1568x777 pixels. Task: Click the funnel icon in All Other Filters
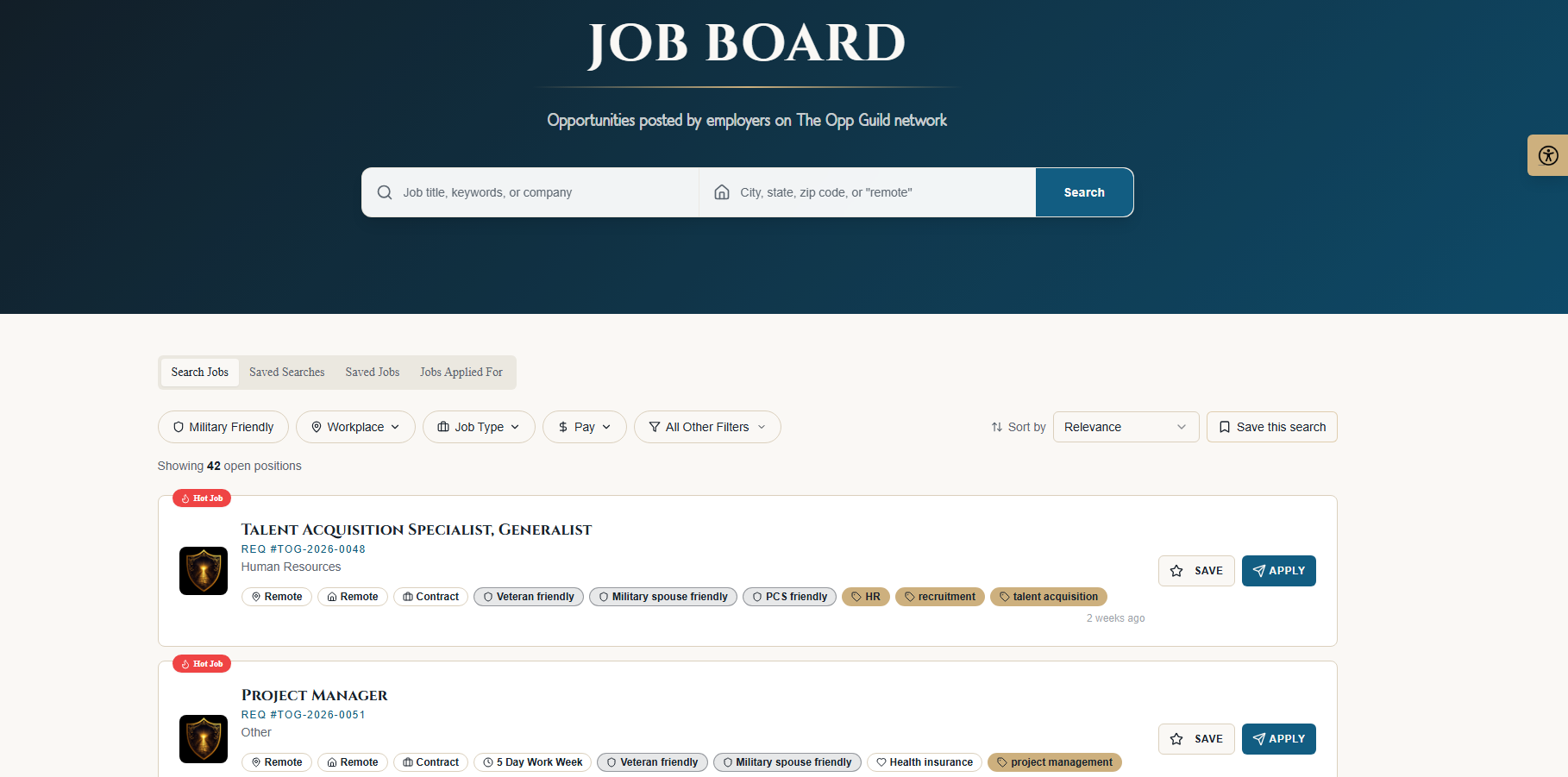[655, 427]
